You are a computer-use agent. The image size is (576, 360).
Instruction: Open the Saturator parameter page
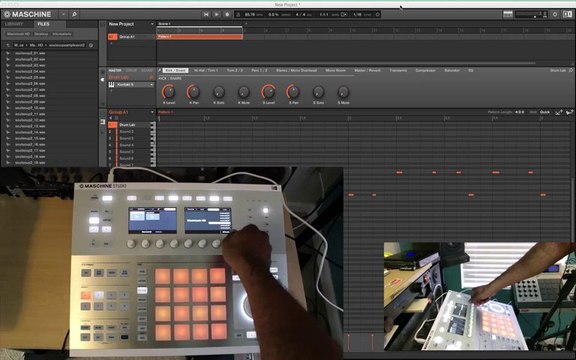452,70
